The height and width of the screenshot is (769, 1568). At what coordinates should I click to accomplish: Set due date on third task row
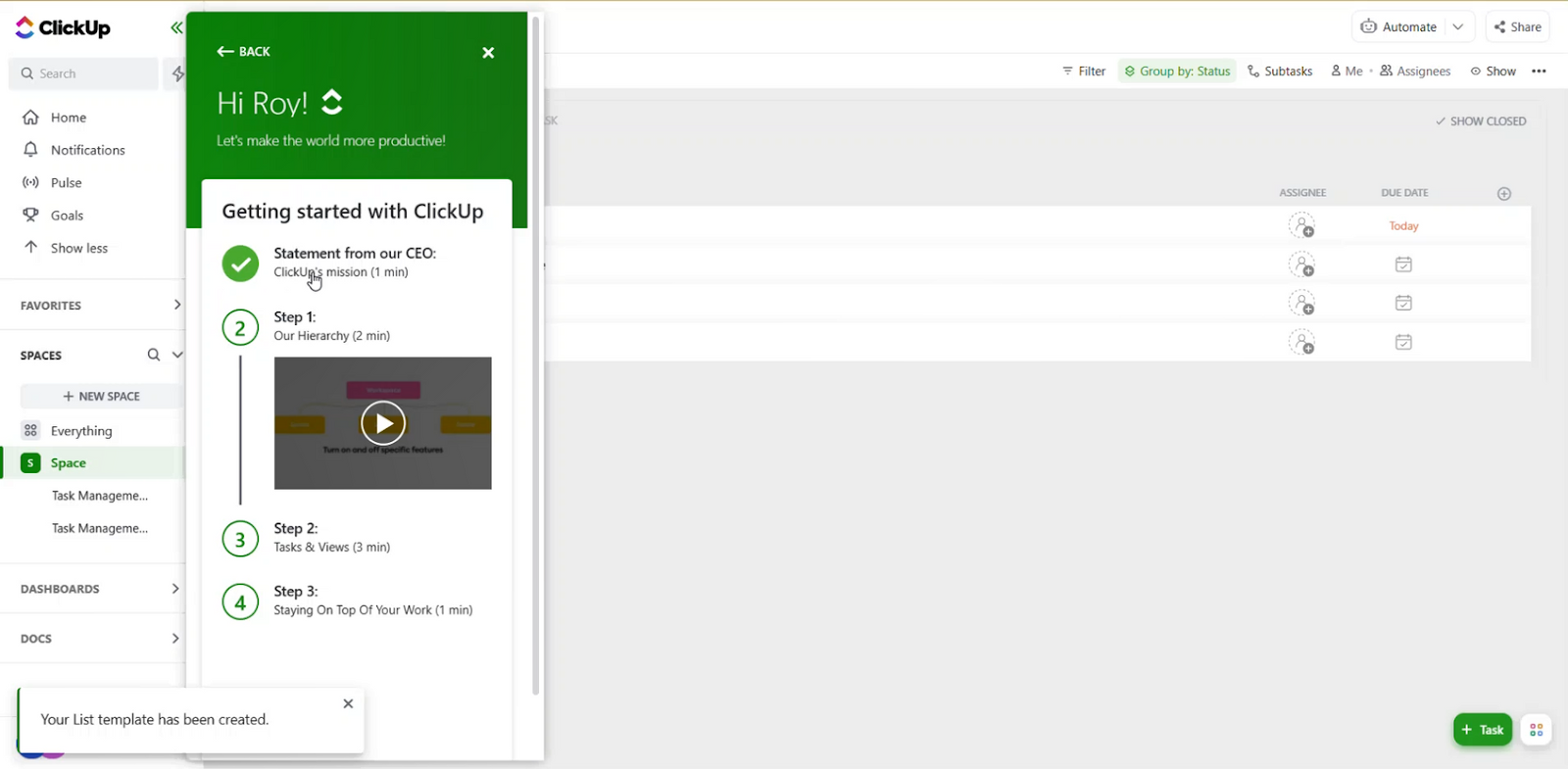pos(1404,303)
